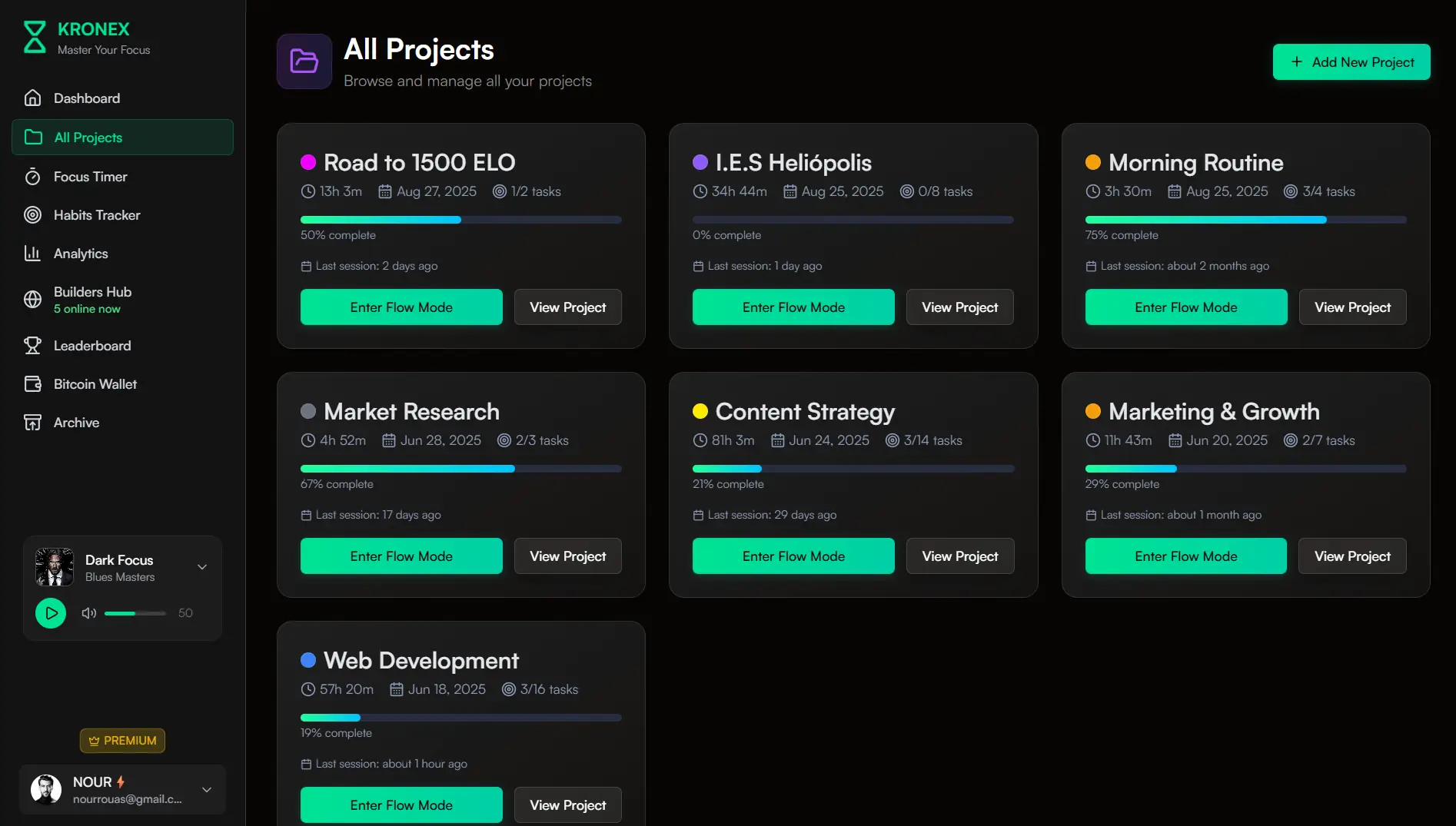Screen dimensions: 1456x826
Task: Open the Analytics bar chart icon
Action: pos(32,254)
